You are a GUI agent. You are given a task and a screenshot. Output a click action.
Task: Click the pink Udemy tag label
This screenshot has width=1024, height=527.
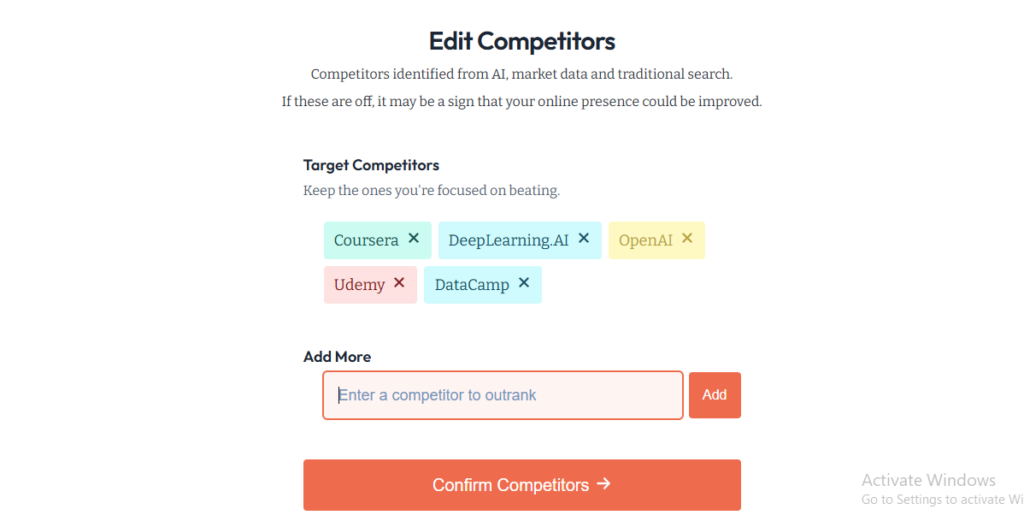(x=359, y=285)
